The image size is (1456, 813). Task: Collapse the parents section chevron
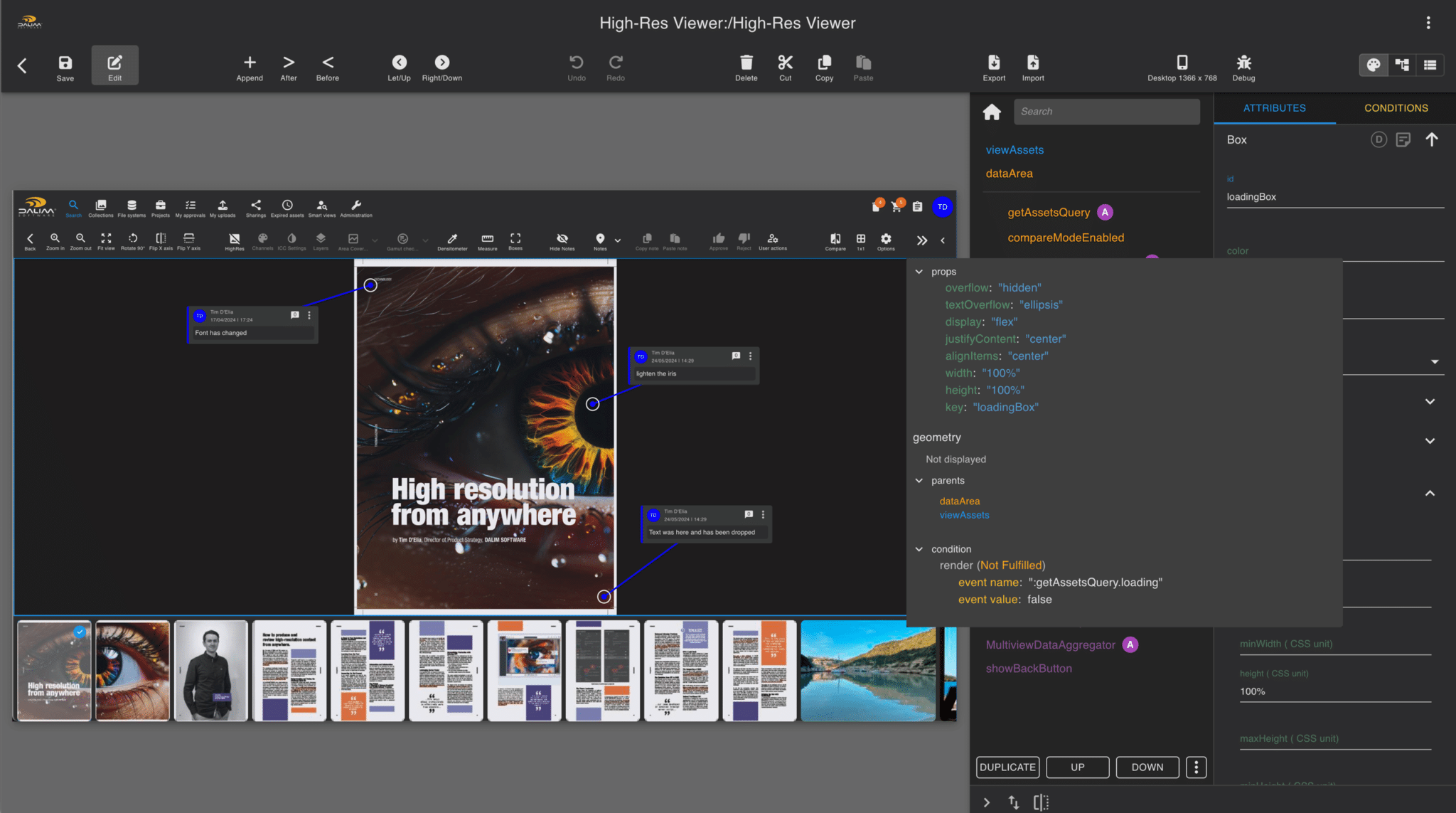click(919, 481)
